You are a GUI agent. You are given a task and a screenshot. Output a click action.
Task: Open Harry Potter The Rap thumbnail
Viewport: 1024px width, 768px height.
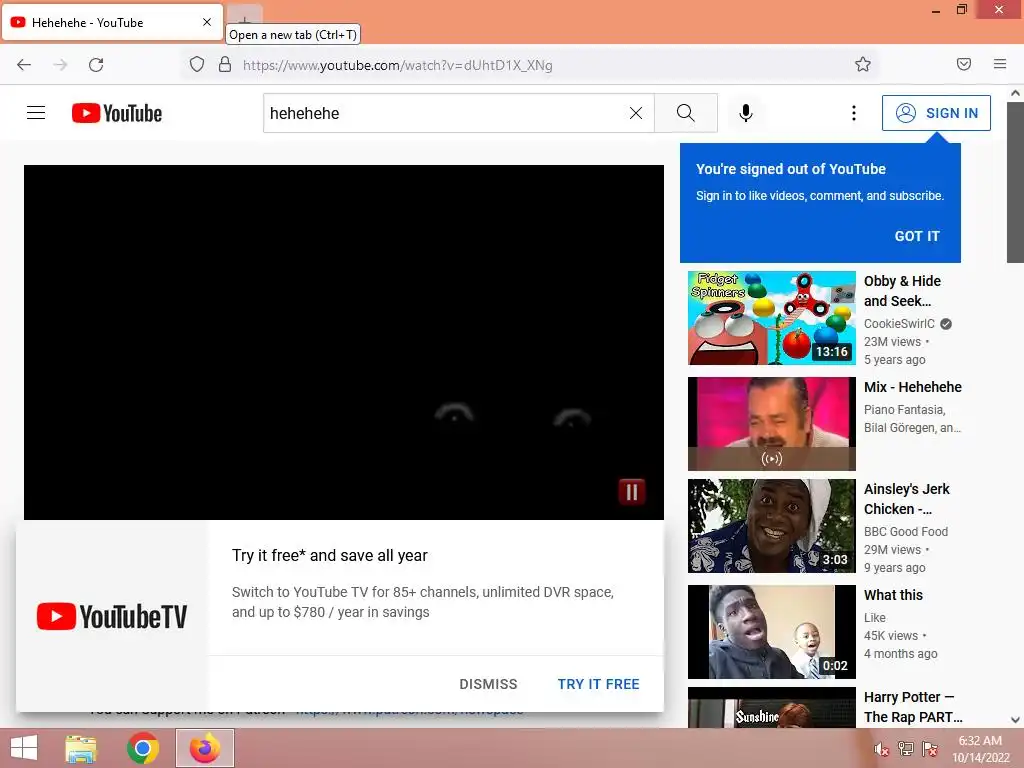[x=772, y=707]
